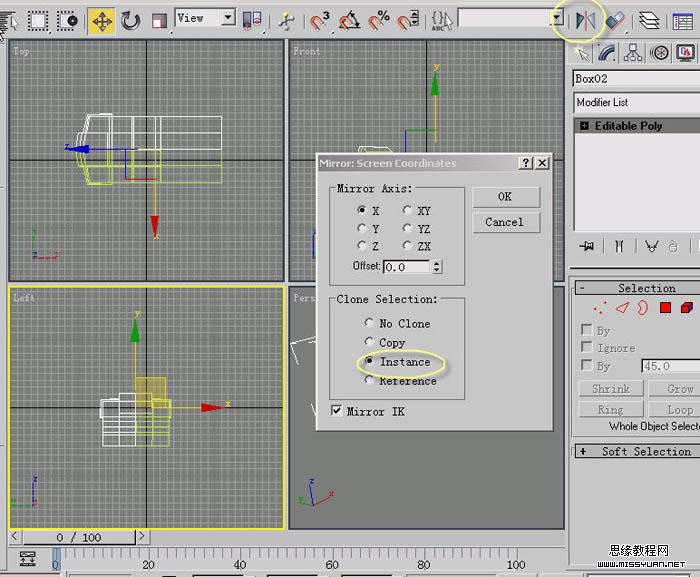
Task: Switch to the Display command panel tab
Action: pos(685,53)
